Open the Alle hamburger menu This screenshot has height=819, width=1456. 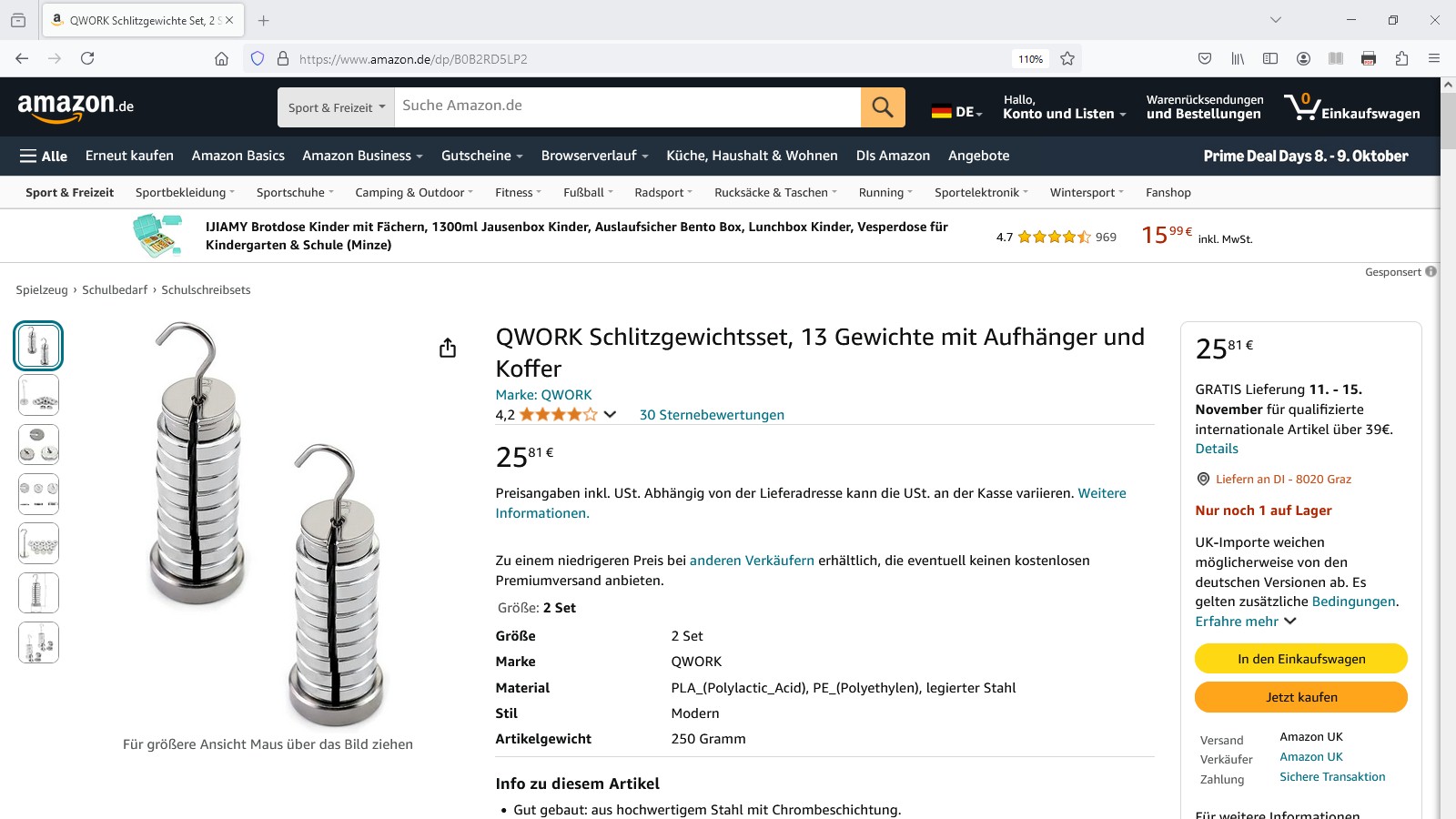[x=44, y=156]
